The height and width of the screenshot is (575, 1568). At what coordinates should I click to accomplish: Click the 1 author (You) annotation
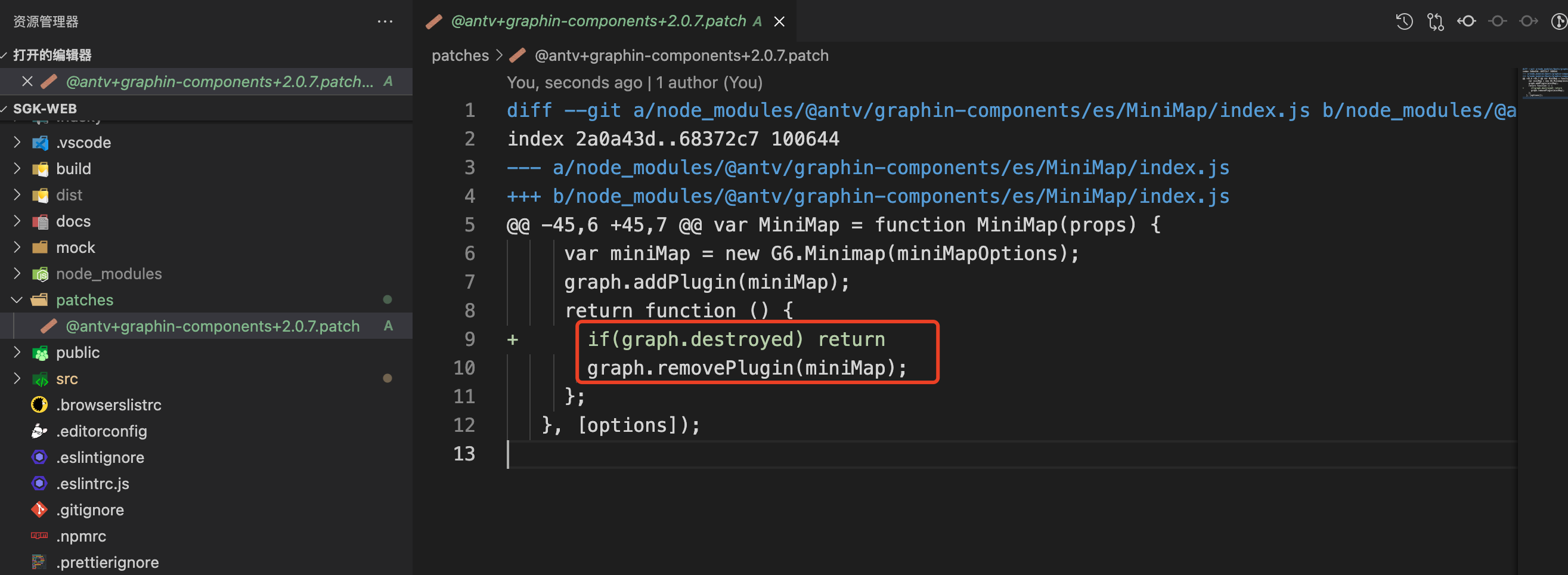coord(709,82)
